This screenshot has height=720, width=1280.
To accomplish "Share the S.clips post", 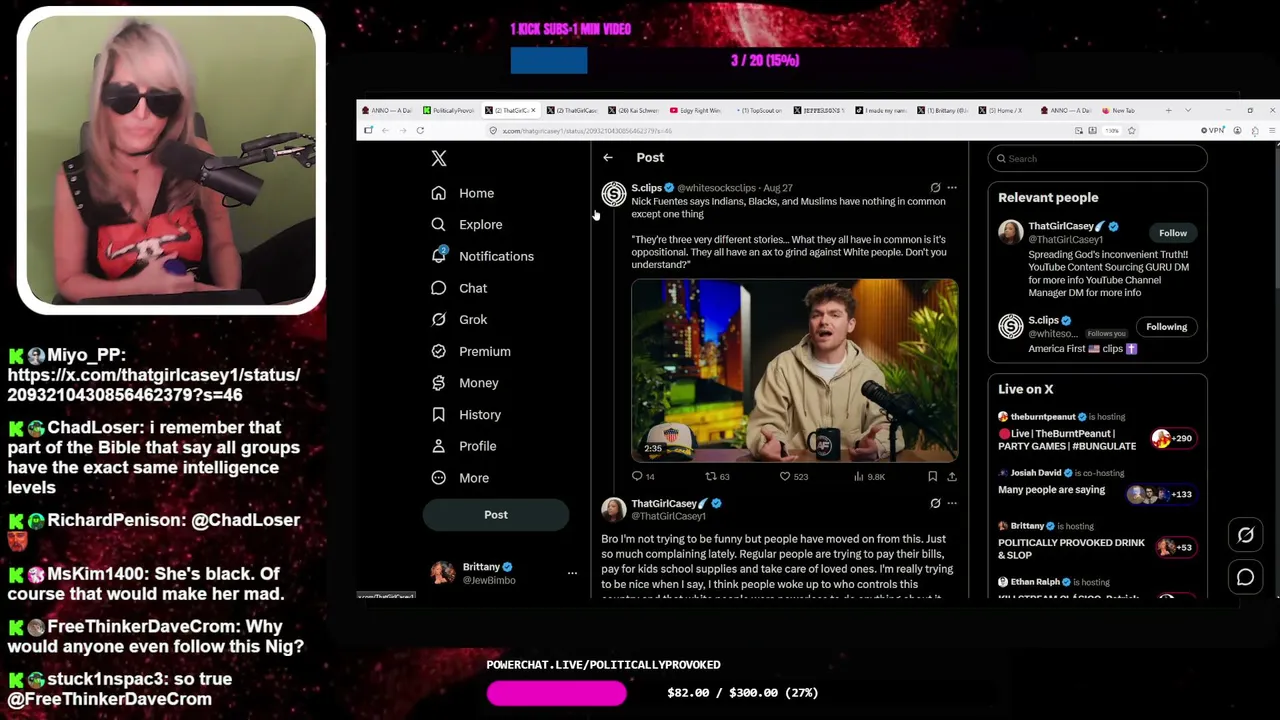I will (x=952, y=477).
